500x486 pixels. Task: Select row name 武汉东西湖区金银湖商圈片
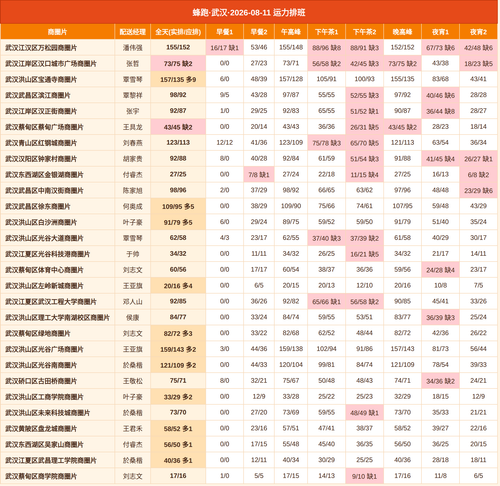point(44,175)
